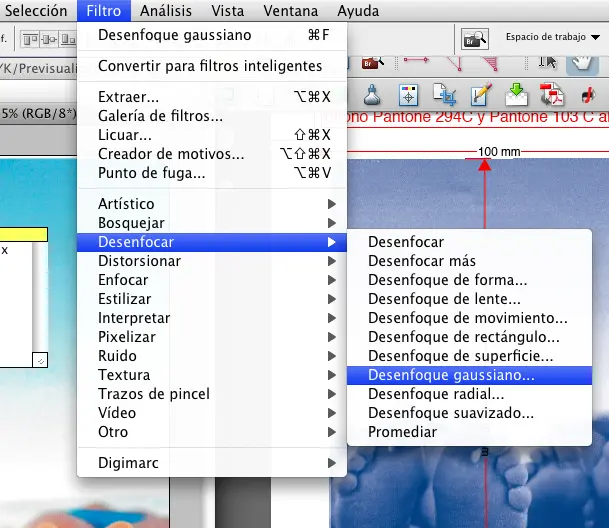Expand the Vídeo submenu
Image resolution: width=609 pixels, height=528 pixels.
[x=212, y=413]
